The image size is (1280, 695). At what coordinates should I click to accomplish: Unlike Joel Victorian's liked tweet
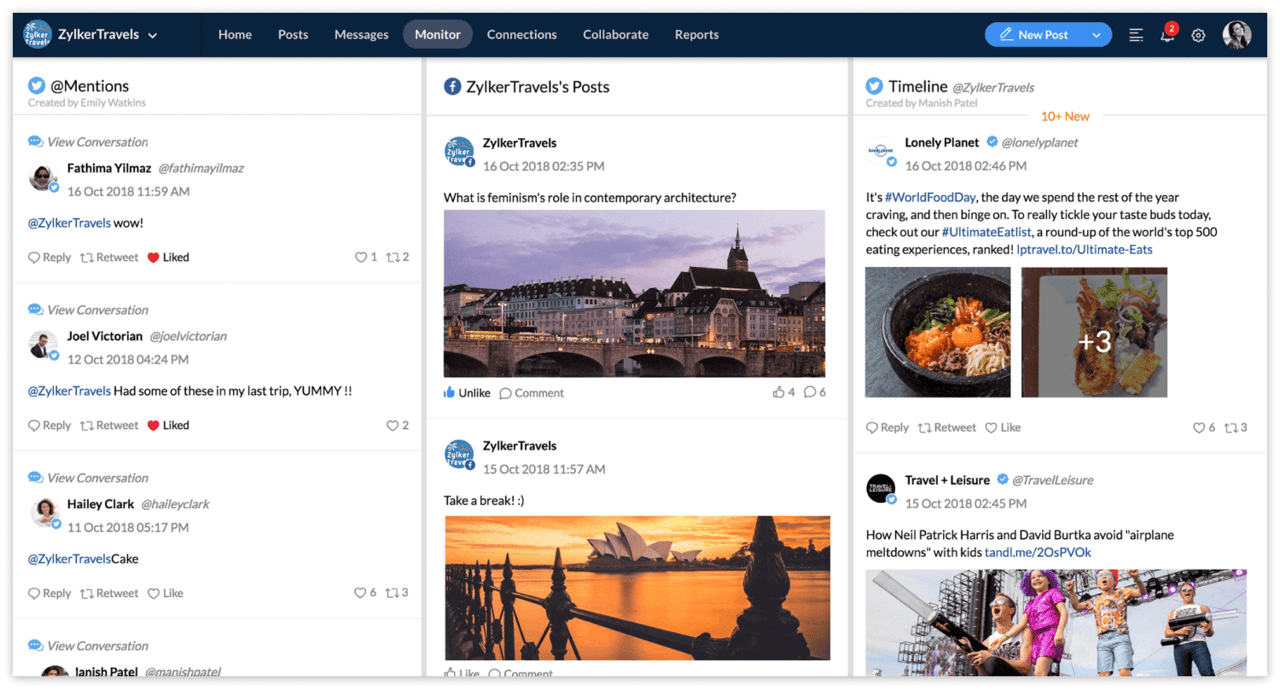point(167,425)
